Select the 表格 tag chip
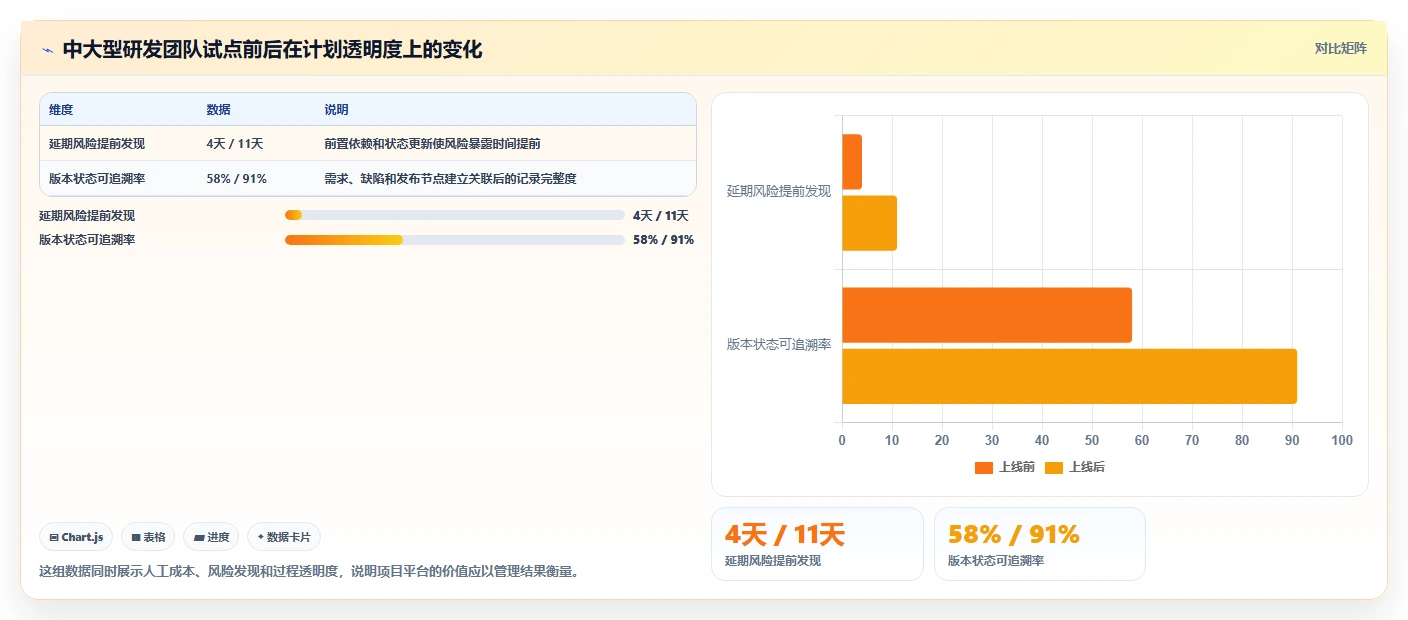1408x620 pixels. [x=148, y=537]
